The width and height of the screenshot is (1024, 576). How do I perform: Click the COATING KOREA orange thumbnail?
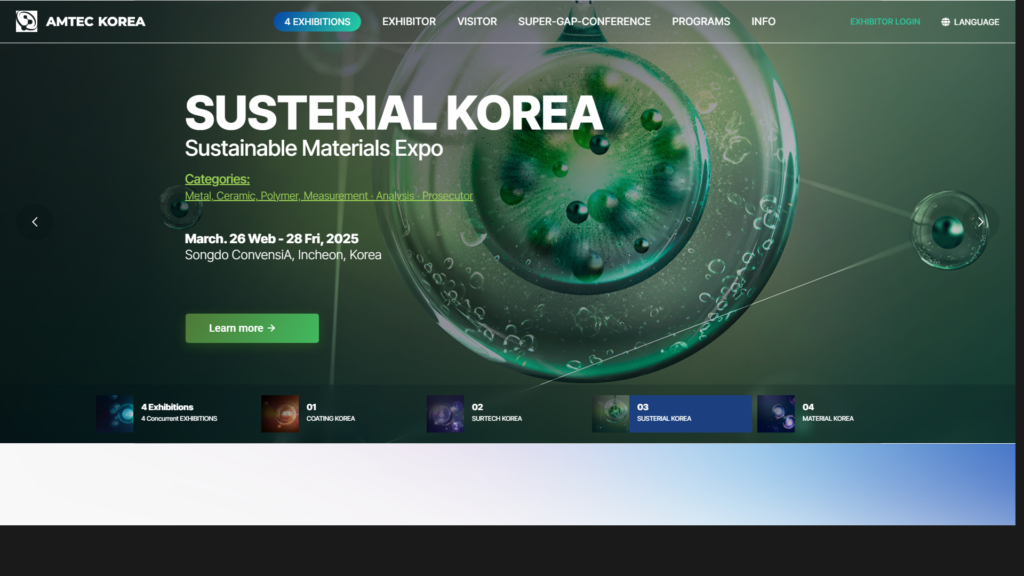[x=280, y=413]
